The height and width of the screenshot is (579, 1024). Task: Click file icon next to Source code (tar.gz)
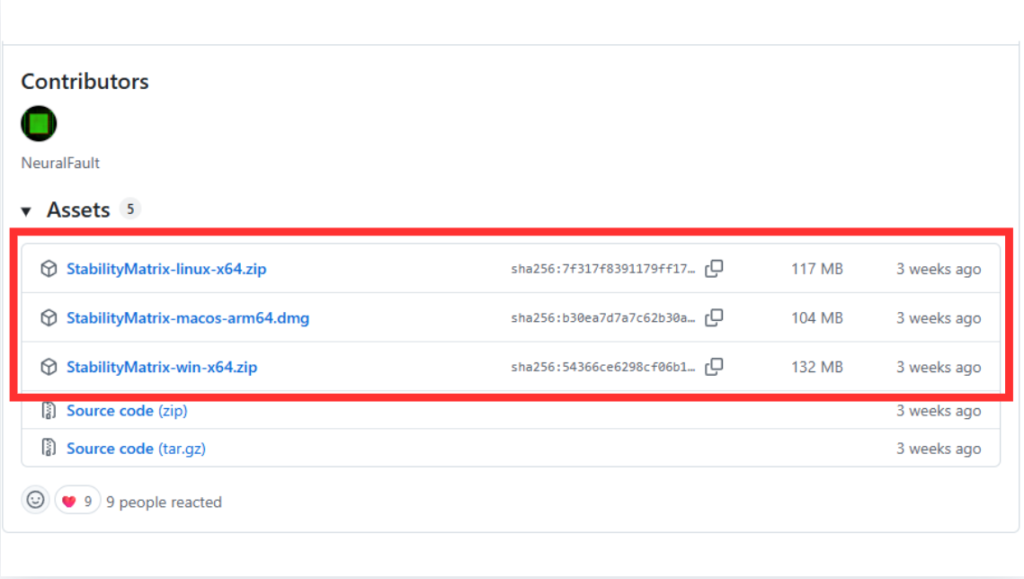pyautogui.click(x=48, y=449)
